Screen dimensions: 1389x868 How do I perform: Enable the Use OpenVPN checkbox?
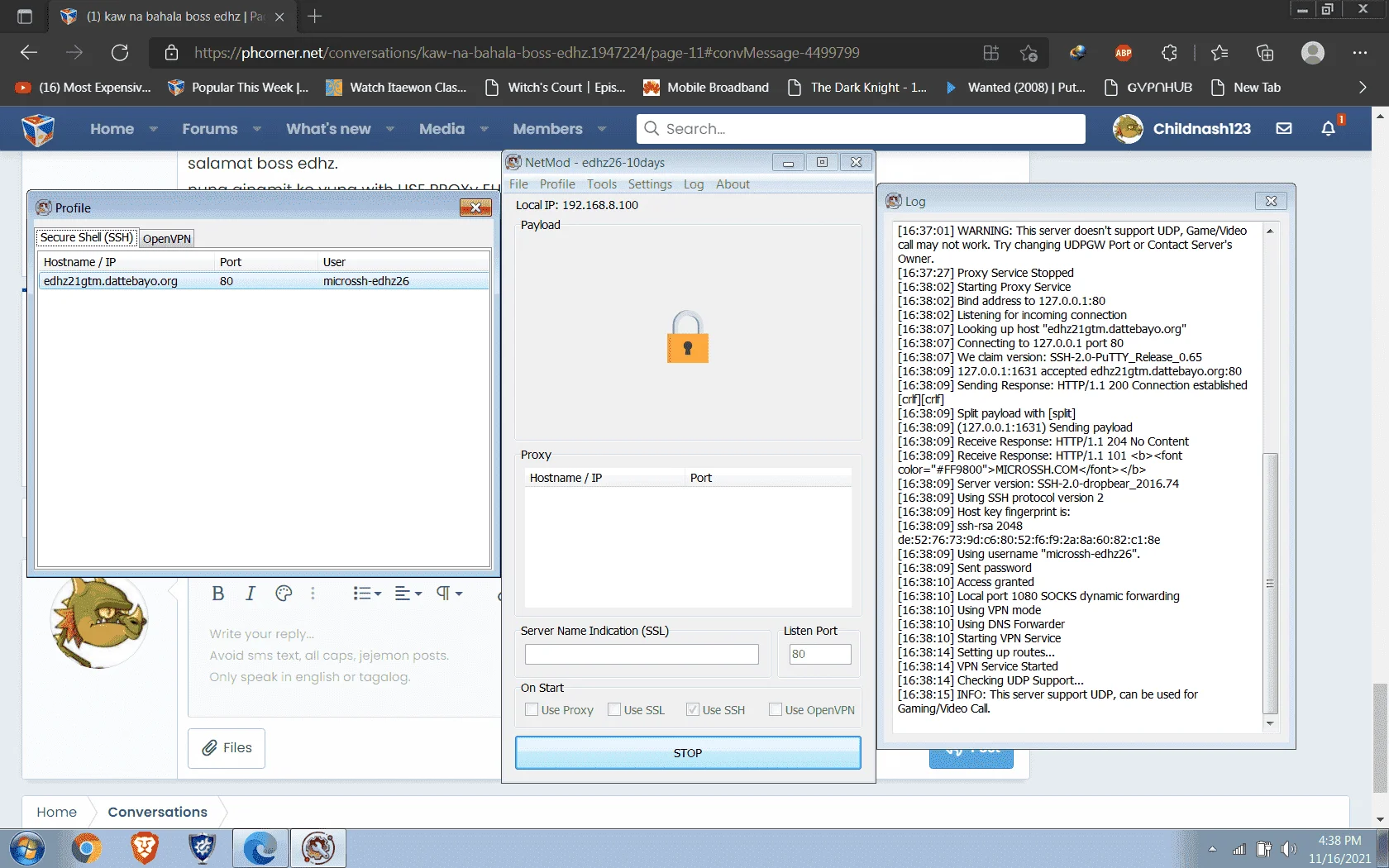click(776, 709)
